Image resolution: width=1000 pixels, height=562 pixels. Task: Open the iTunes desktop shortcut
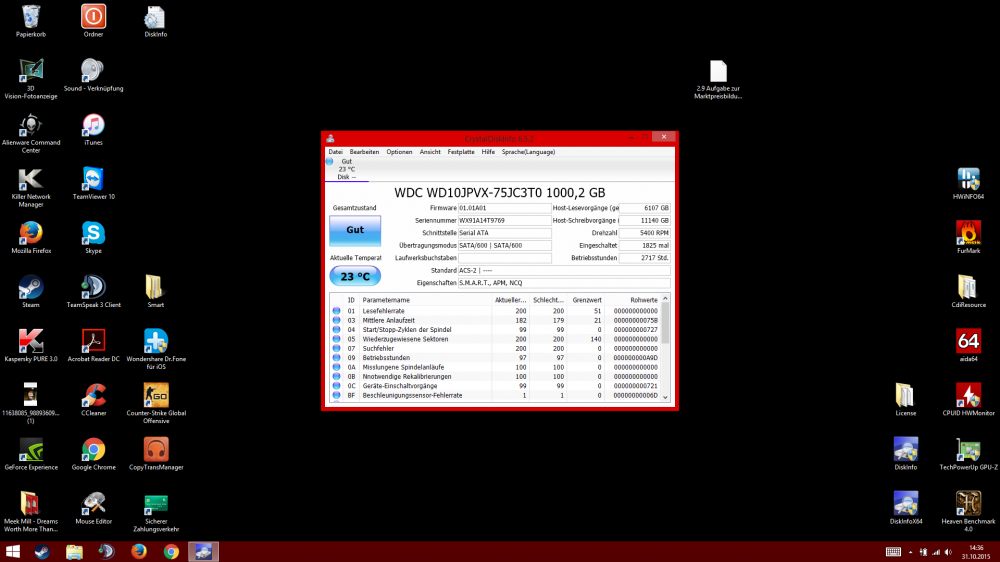93,126
